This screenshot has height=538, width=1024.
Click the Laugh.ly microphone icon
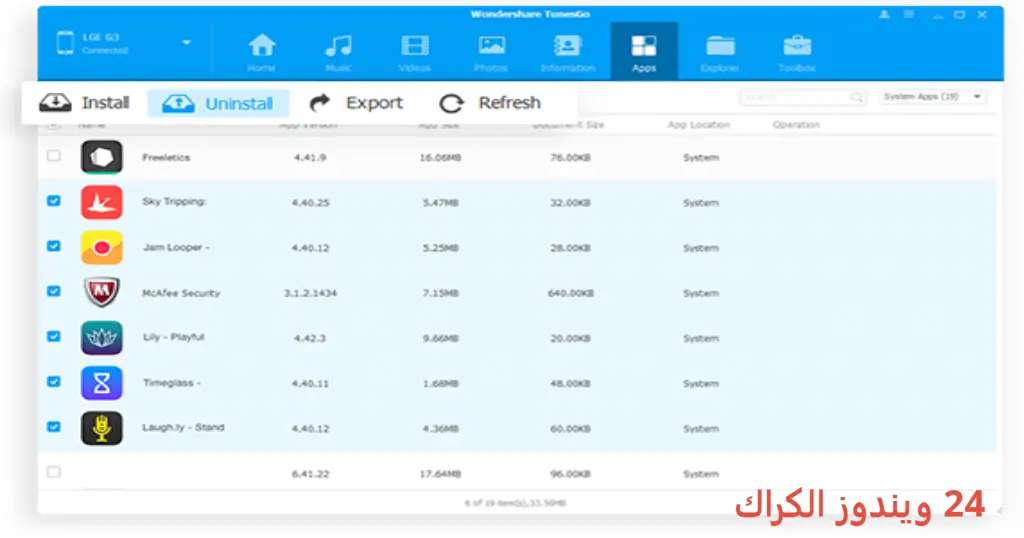[x=101, y=428]
